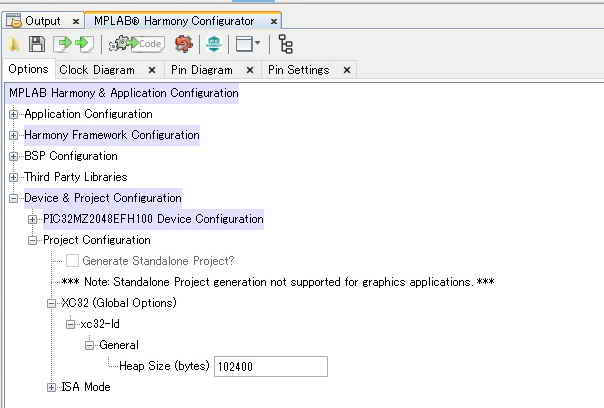
Task: Click the export configuration green arrow icon
Action: point(84,44)
